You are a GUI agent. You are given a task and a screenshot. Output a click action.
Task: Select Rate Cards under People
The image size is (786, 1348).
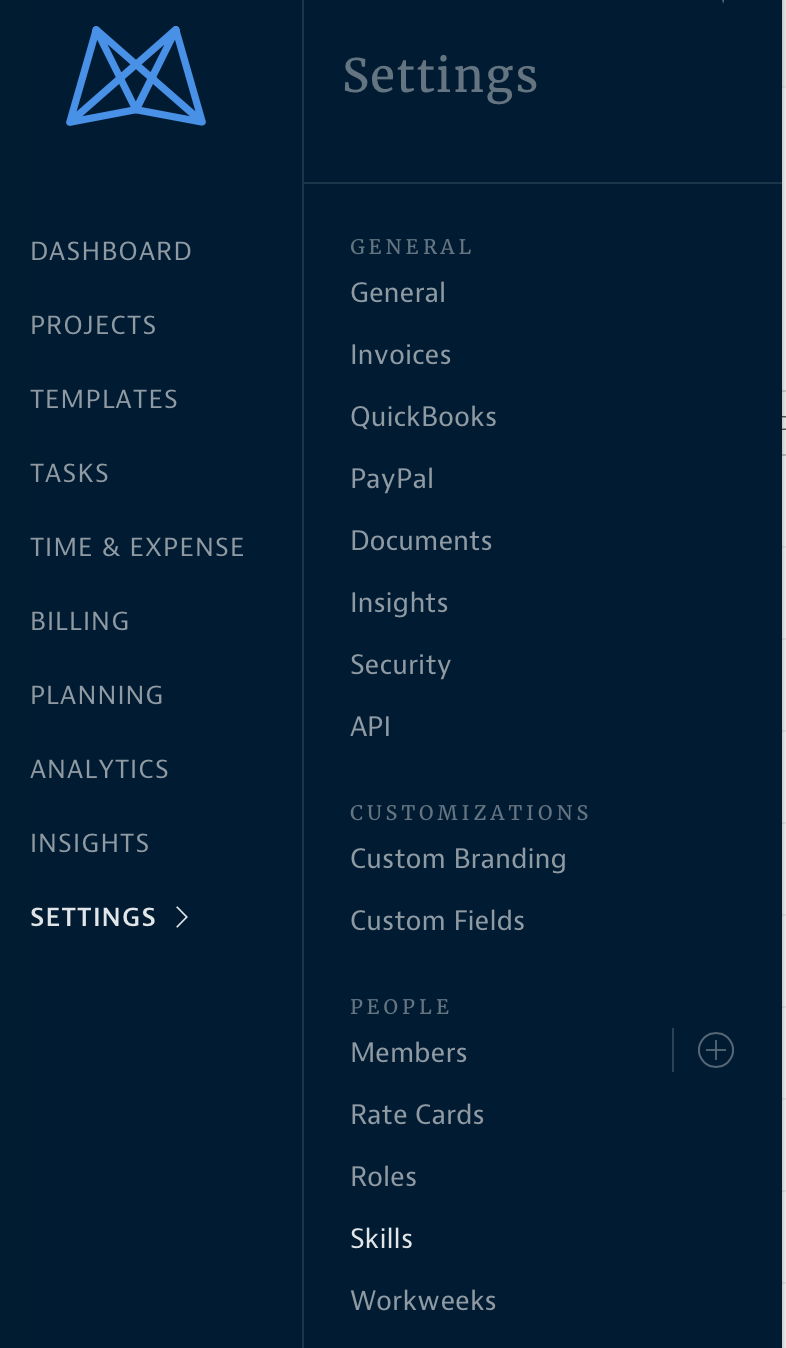[x=417, y=1115]
